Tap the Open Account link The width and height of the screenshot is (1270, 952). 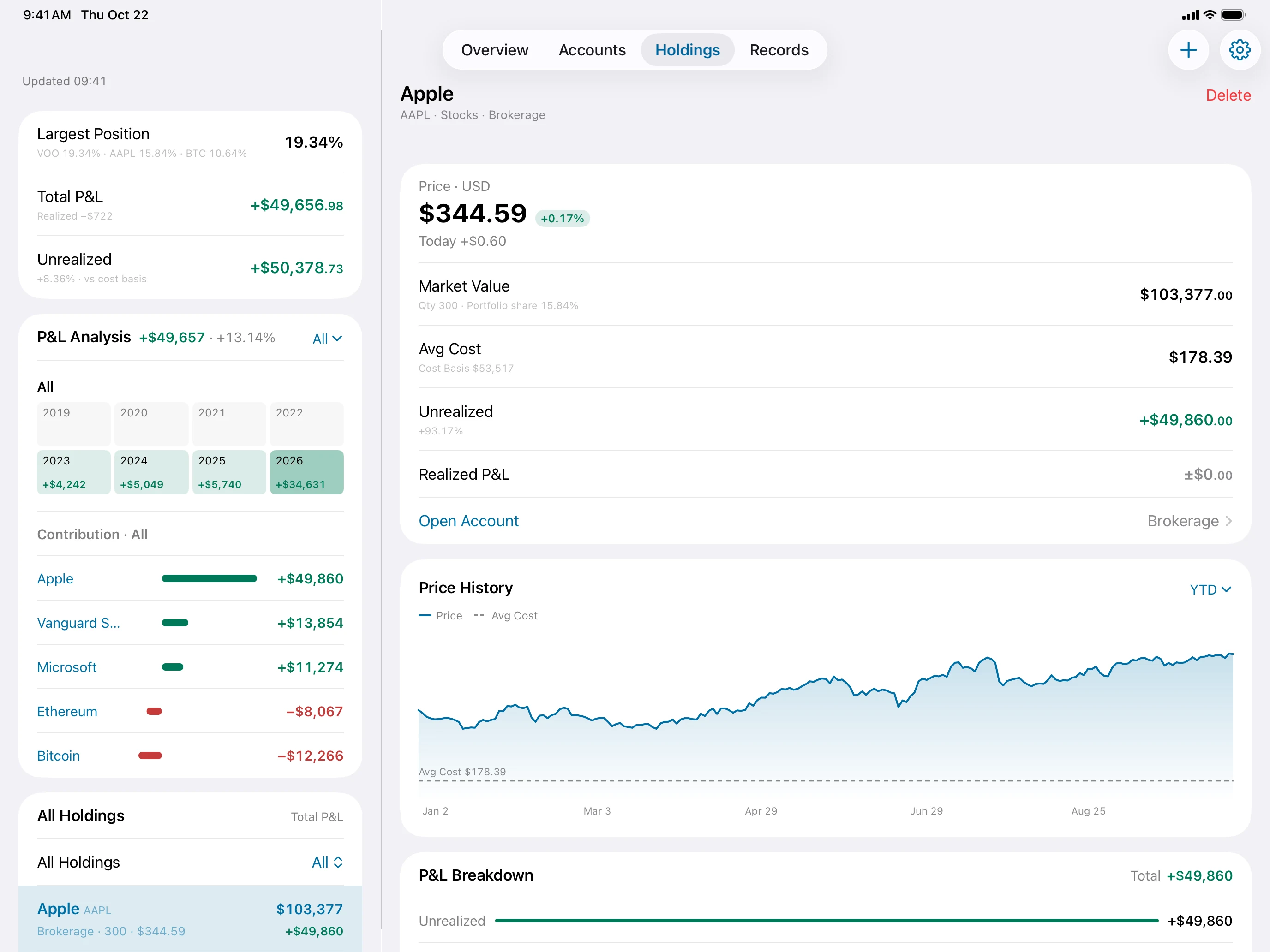468,521
